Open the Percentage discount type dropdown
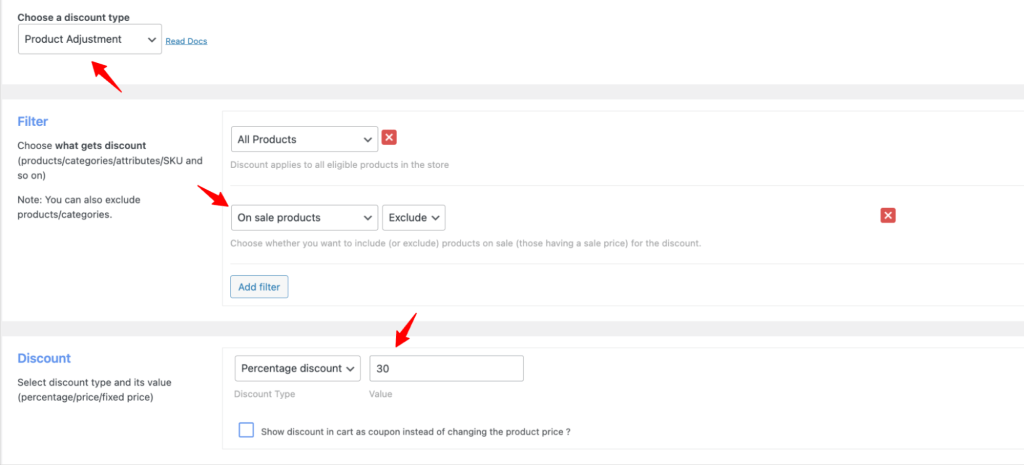This screenshot has width=1024, height=465. pos(297,368)
